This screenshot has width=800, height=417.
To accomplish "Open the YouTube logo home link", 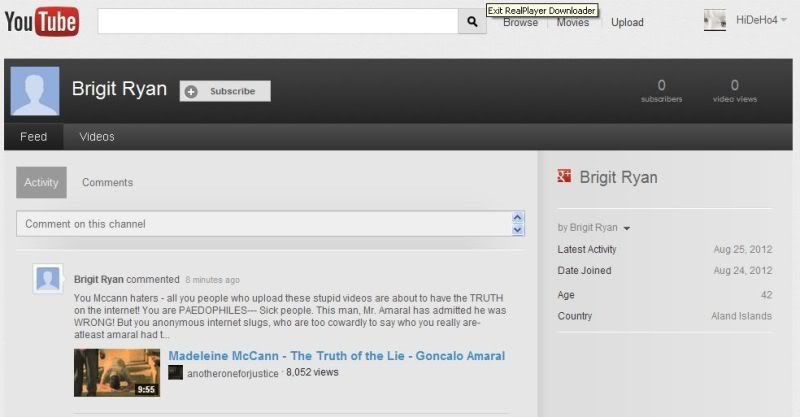I will (x=42, y=22).
